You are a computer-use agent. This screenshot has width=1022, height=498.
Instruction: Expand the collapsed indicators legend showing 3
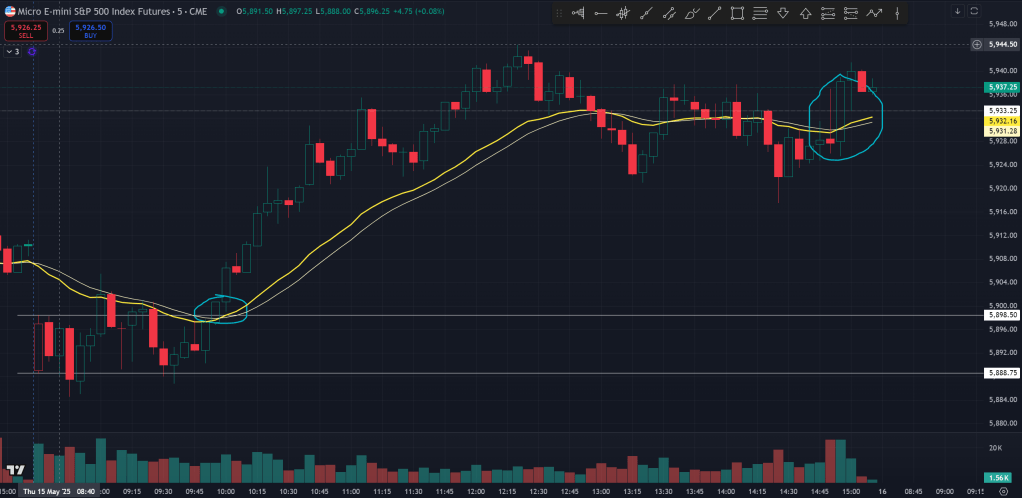(12, 51)
